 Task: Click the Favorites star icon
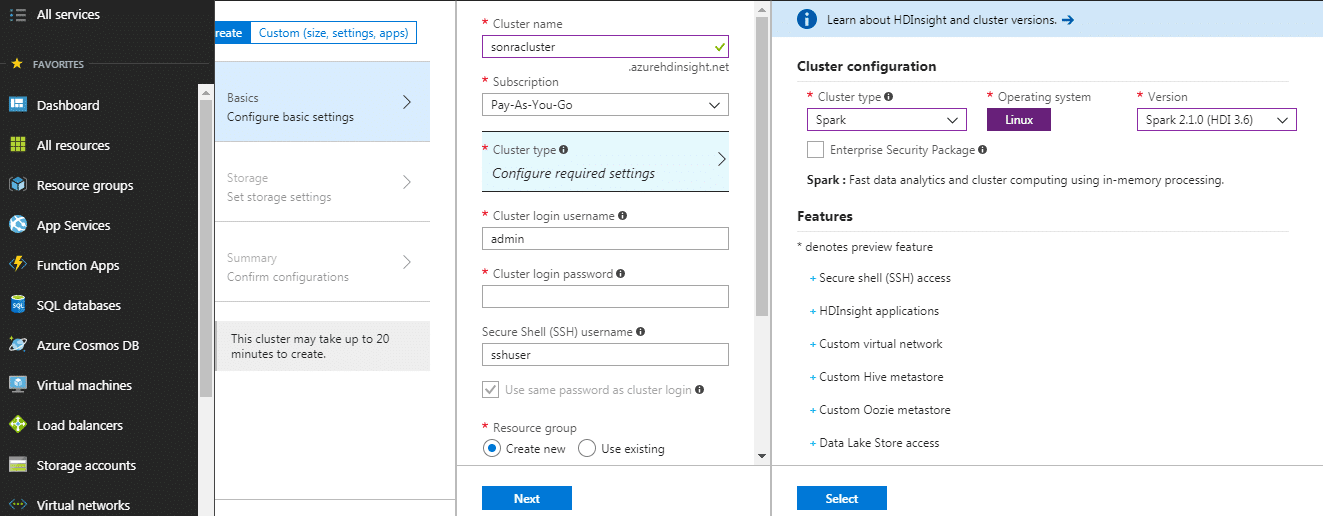click(x=16, y=64)
